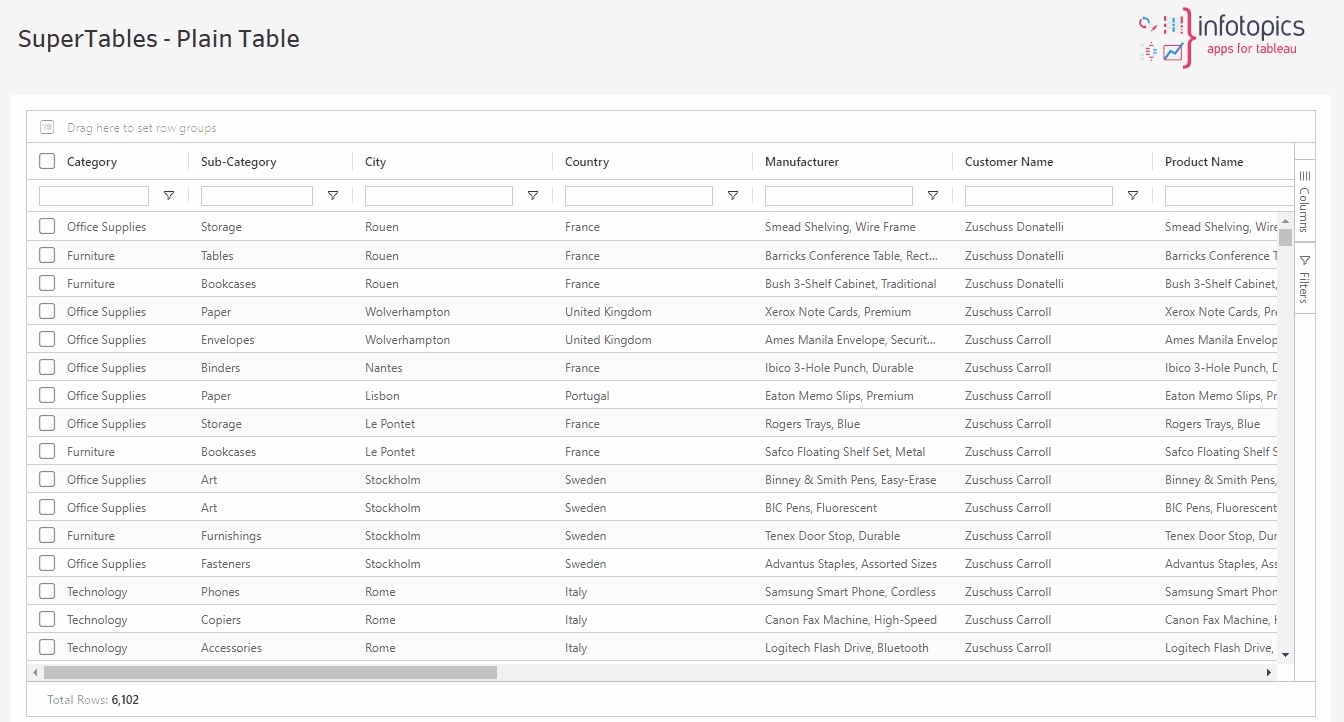1344x722 pixels.
Task: Click the horizontal scrollbar left arrow
Action: click(35, 673)
